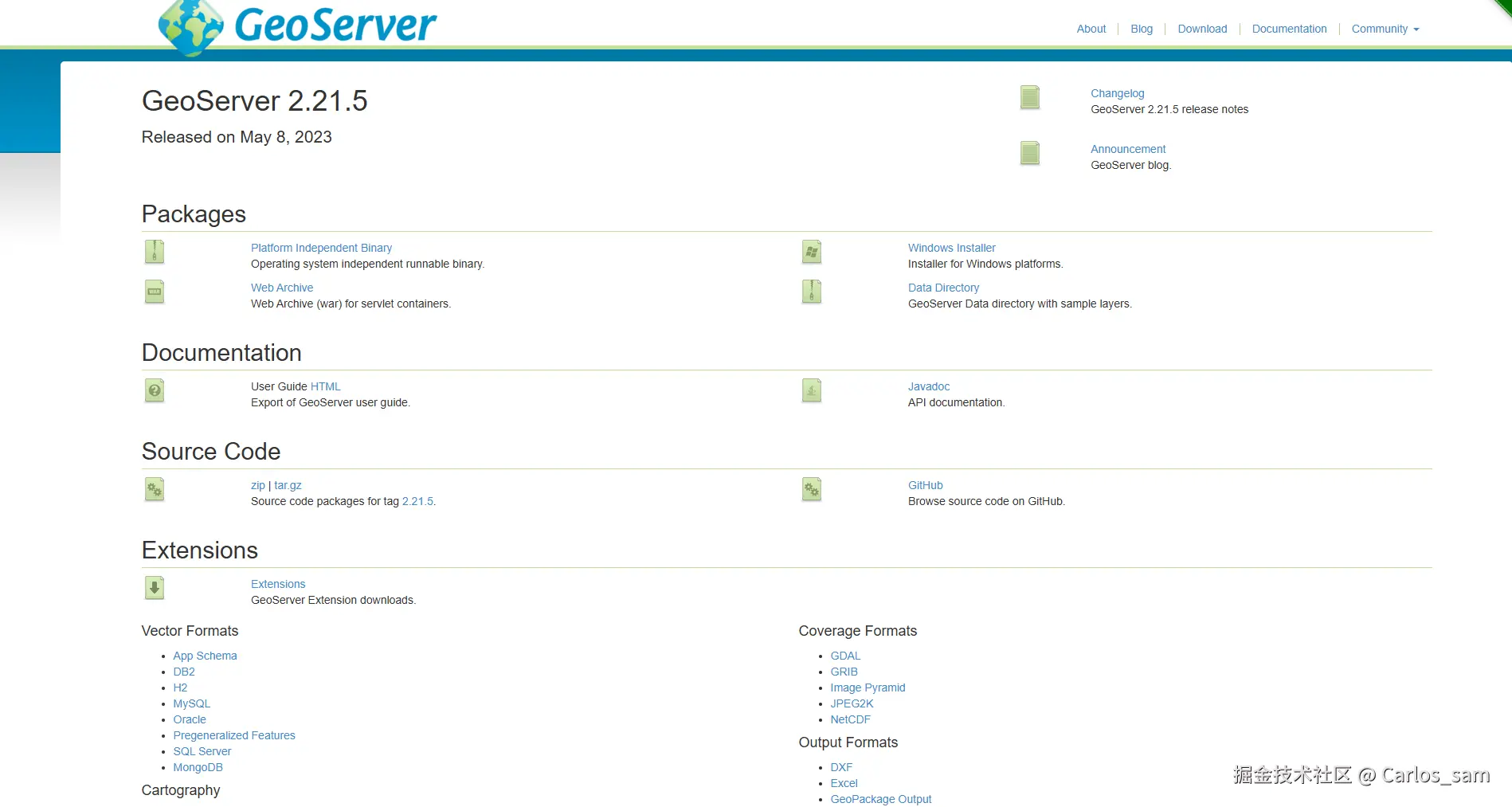Click the 'GeoServer 2.21.5' page heading
The image size is (1512, 807).
tap(254, 101)
